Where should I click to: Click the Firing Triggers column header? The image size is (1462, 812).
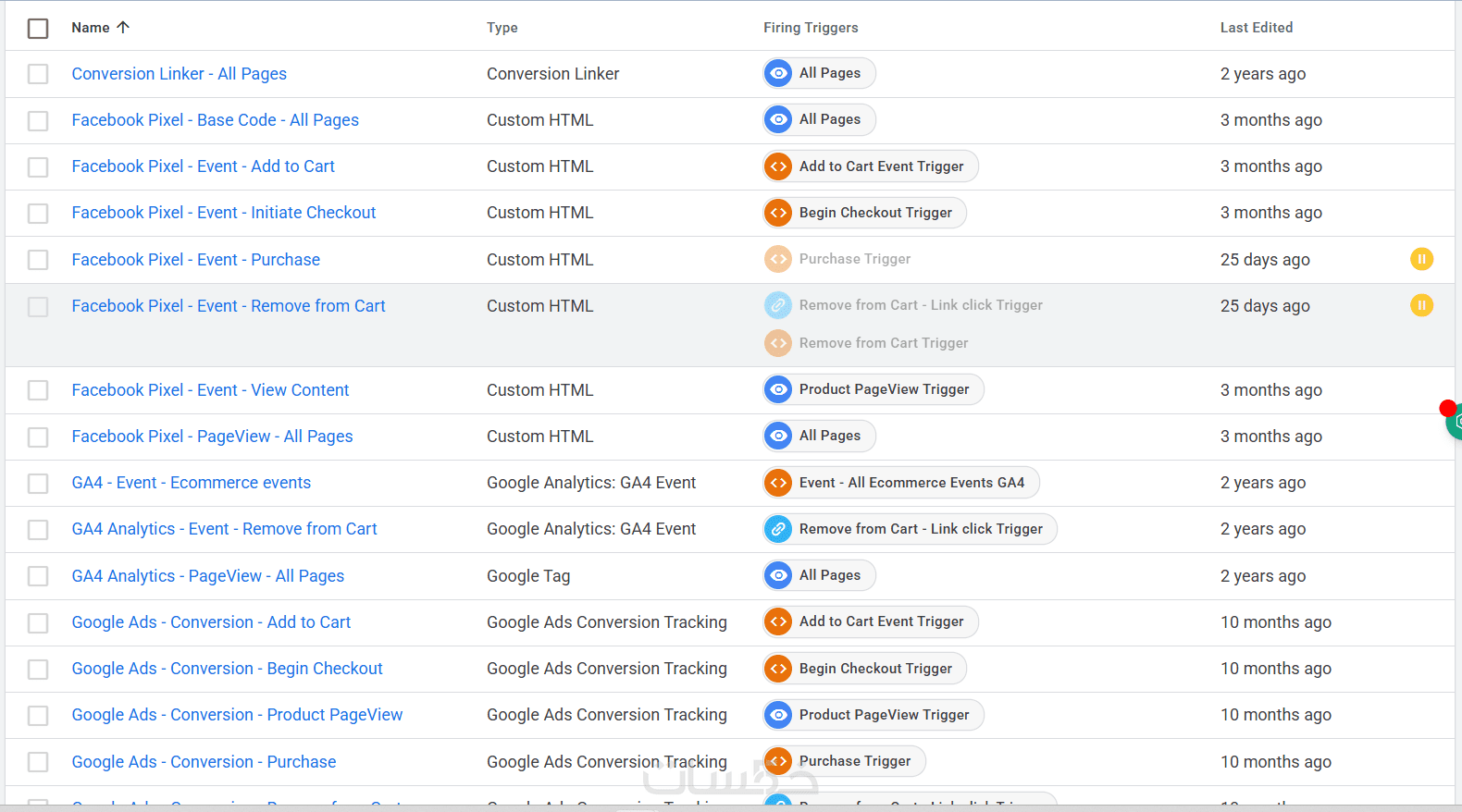click(811, 28)
